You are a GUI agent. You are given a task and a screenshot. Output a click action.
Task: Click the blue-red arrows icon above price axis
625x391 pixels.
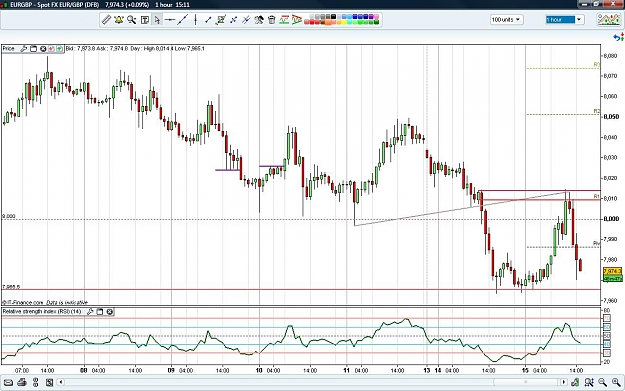click(619, 37)
